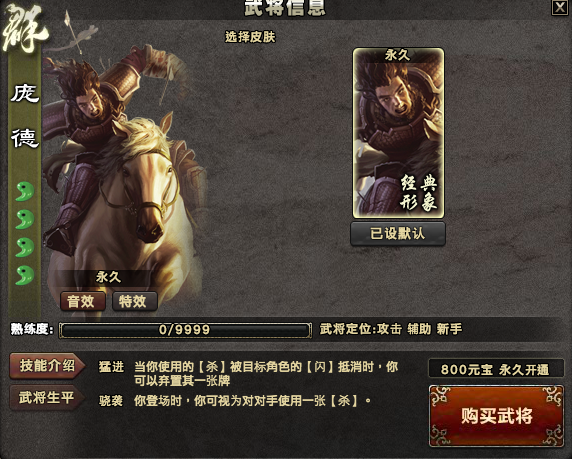572x459 pixels.
Task: Click the 猛进 skill name
Action: pyautogui.click(x=111, y=367)
